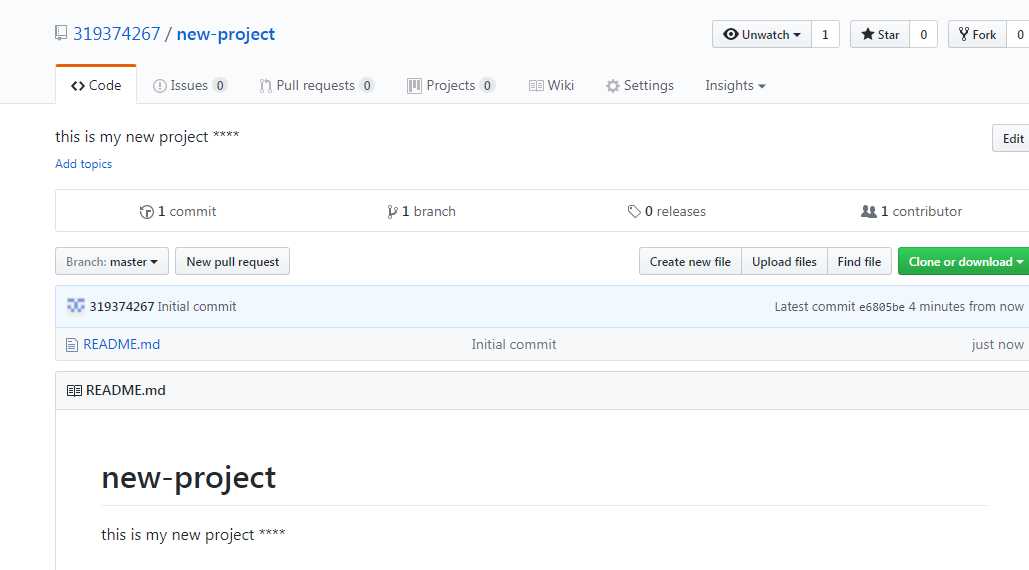
Task: Switch to the Code tab
Action: click(96, 85)
